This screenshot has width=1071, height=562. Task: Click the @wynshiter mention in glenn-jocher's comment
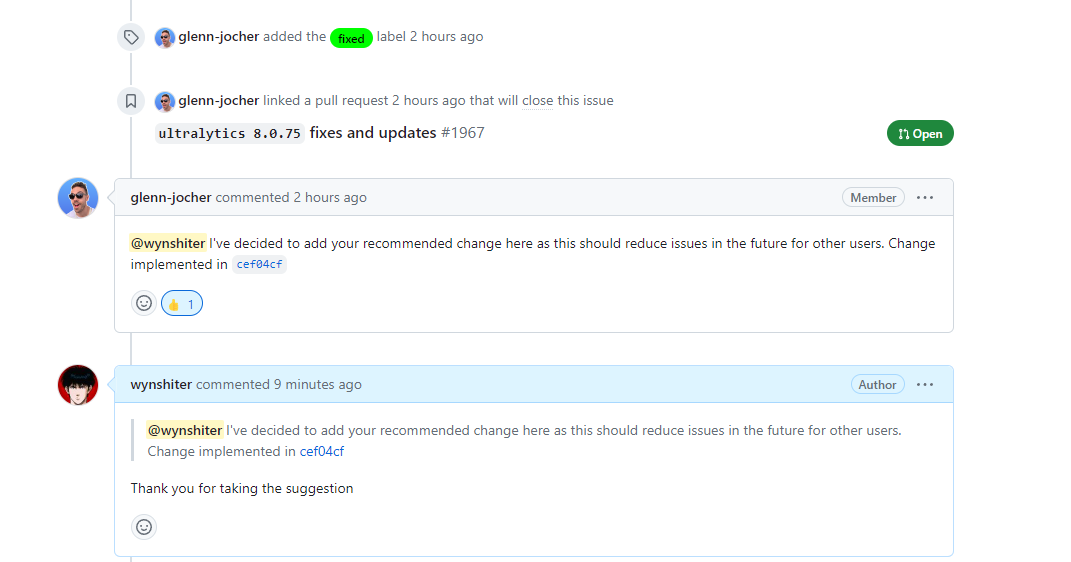[x=168, y=243]
